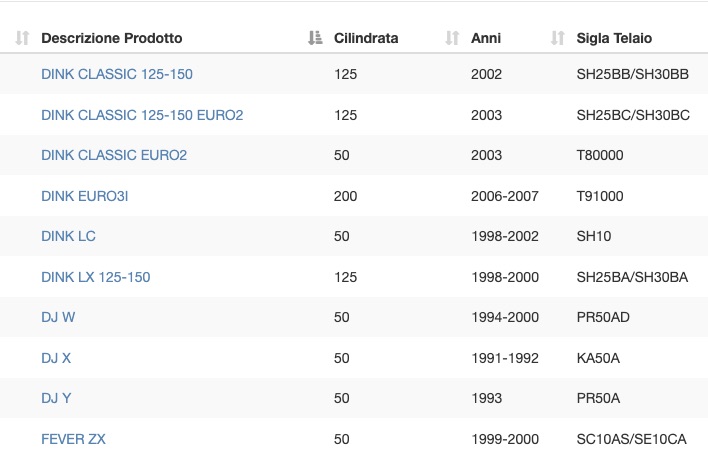Image resolution: width=708 pixels, height=464 pixels.
Task: Sort table by Anni column header
Action: coord(486,38)
